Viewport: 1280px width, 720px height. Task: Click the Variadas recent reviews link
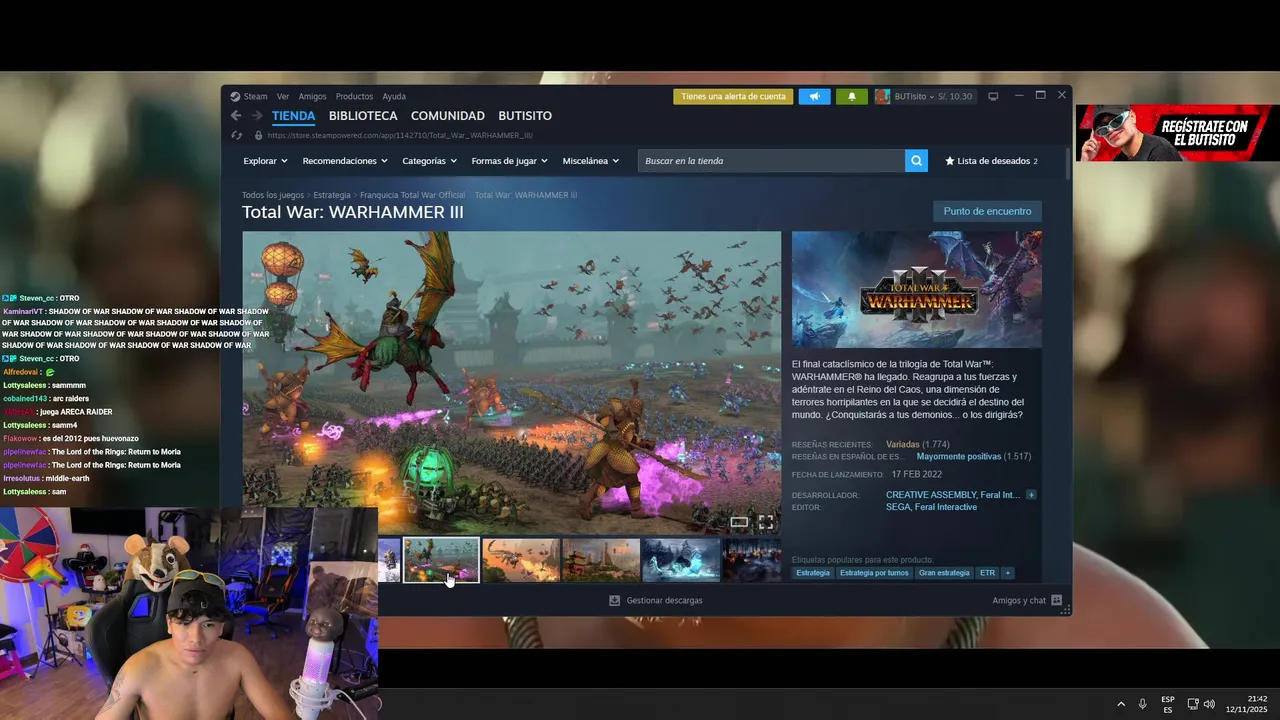[903, 444]
